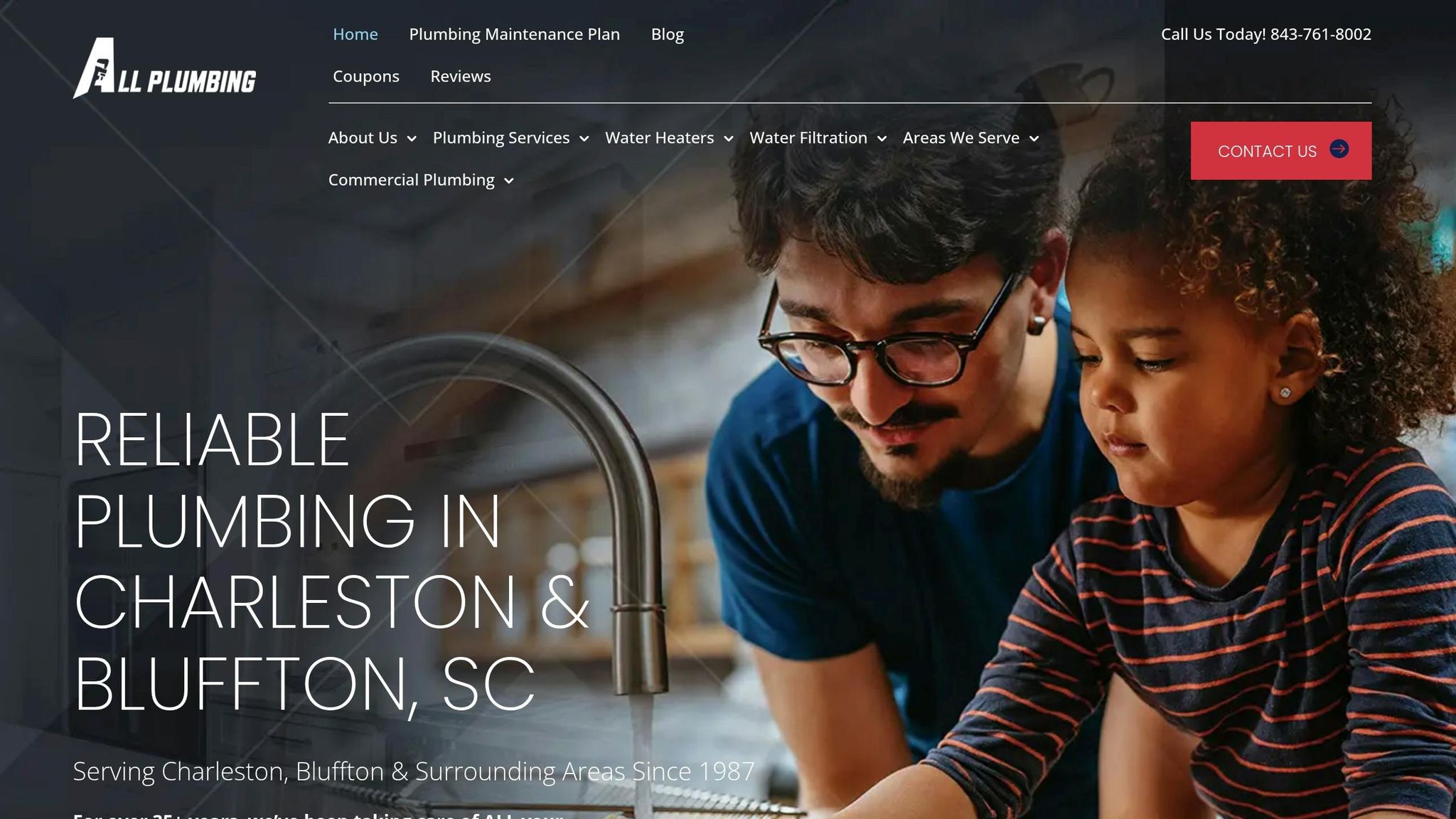Click the All Plumbing logo
Image resolution: width=1456 pixels, height=819 pixels.
tap(164, 68)
